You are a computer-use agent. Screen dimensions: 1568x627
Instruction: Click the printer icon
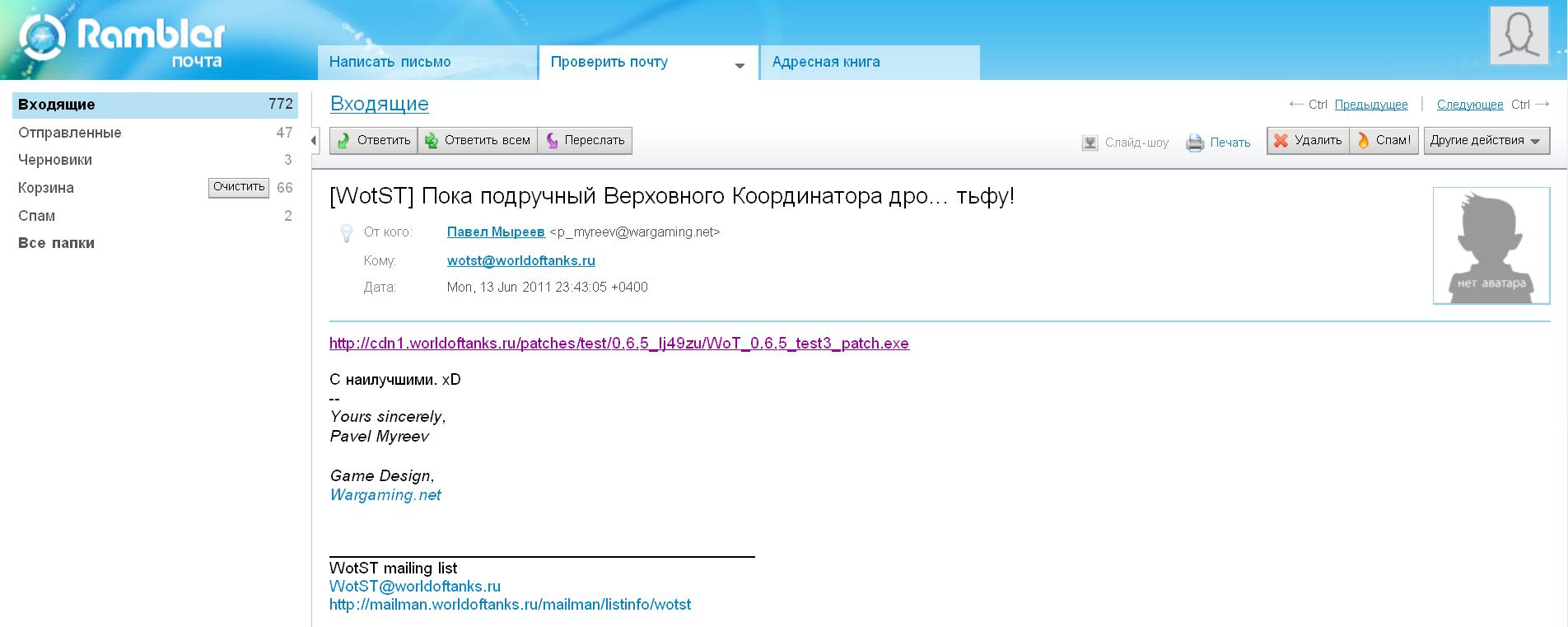tap(1195, 143)
